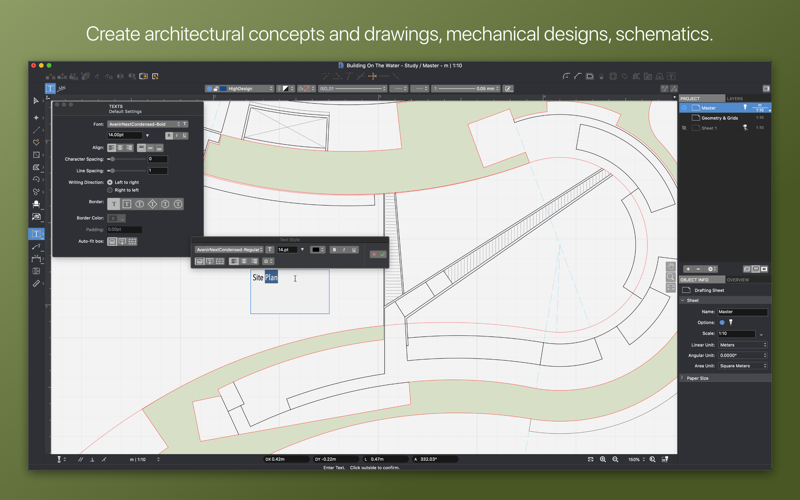This screenshot has height=500, width=800.
Task: Select the ruler measure tool
Action: tap(36, 284)
